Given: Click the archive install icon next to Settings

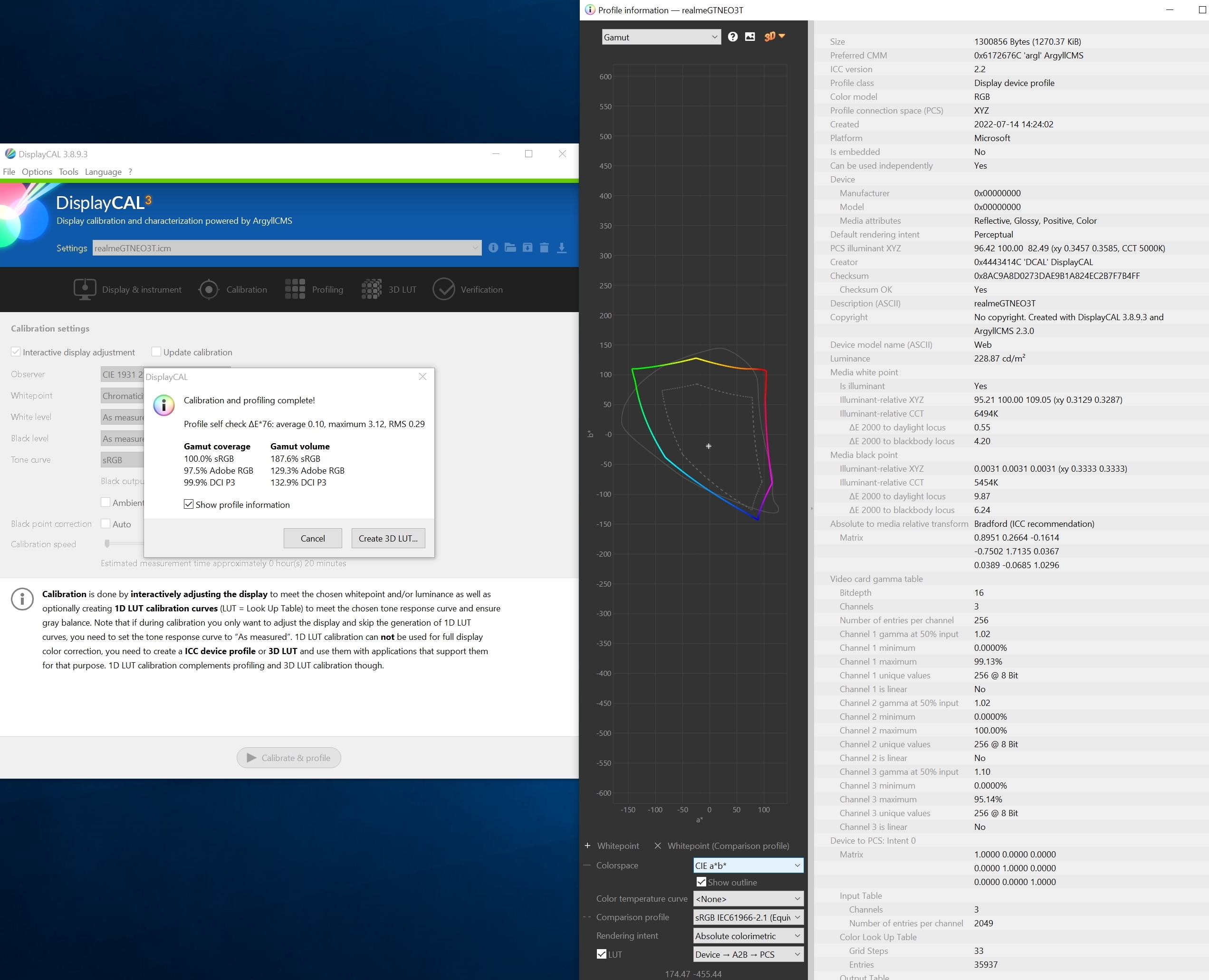Looking at the screenshot, I should (x=527, y=248).
